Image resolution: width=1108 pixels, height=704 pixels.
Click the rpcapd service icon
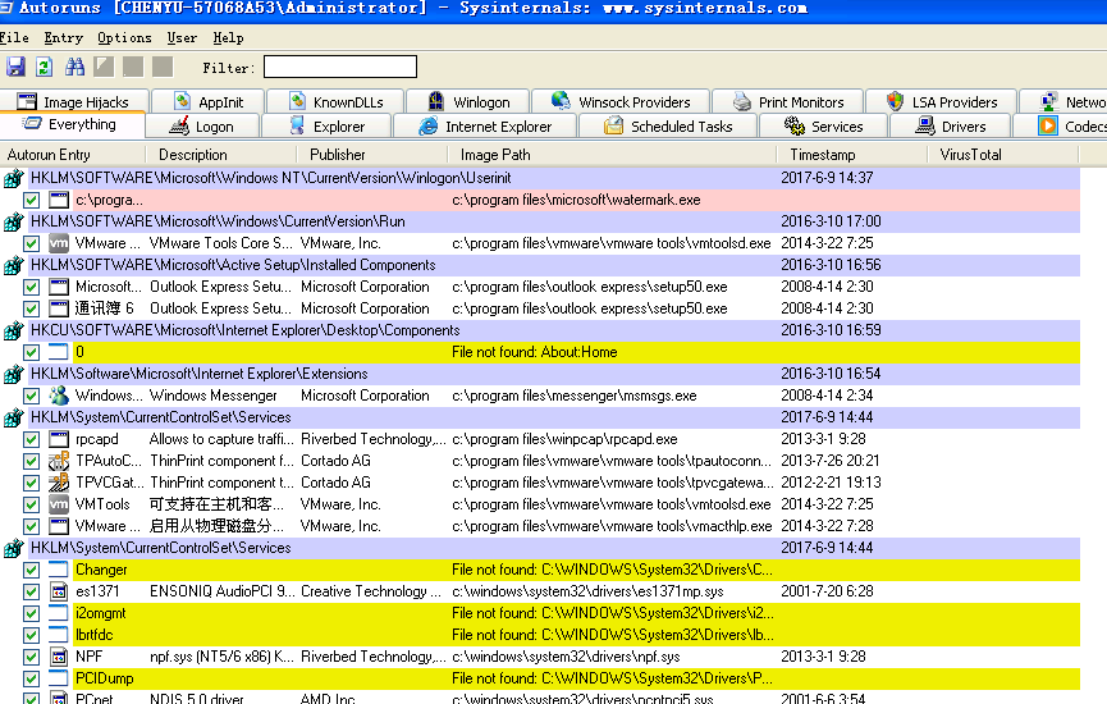(59, 439)
